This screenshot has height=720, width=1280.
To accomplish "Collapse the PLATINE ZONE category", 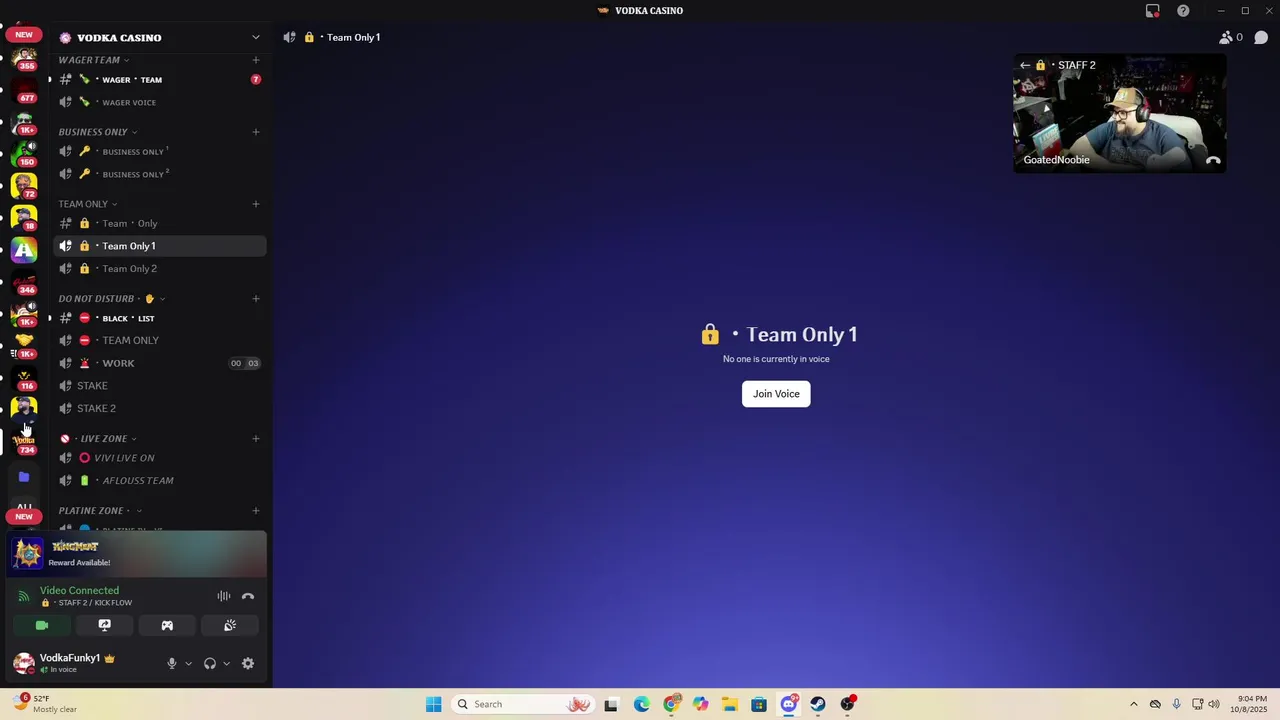I will 100,510.
